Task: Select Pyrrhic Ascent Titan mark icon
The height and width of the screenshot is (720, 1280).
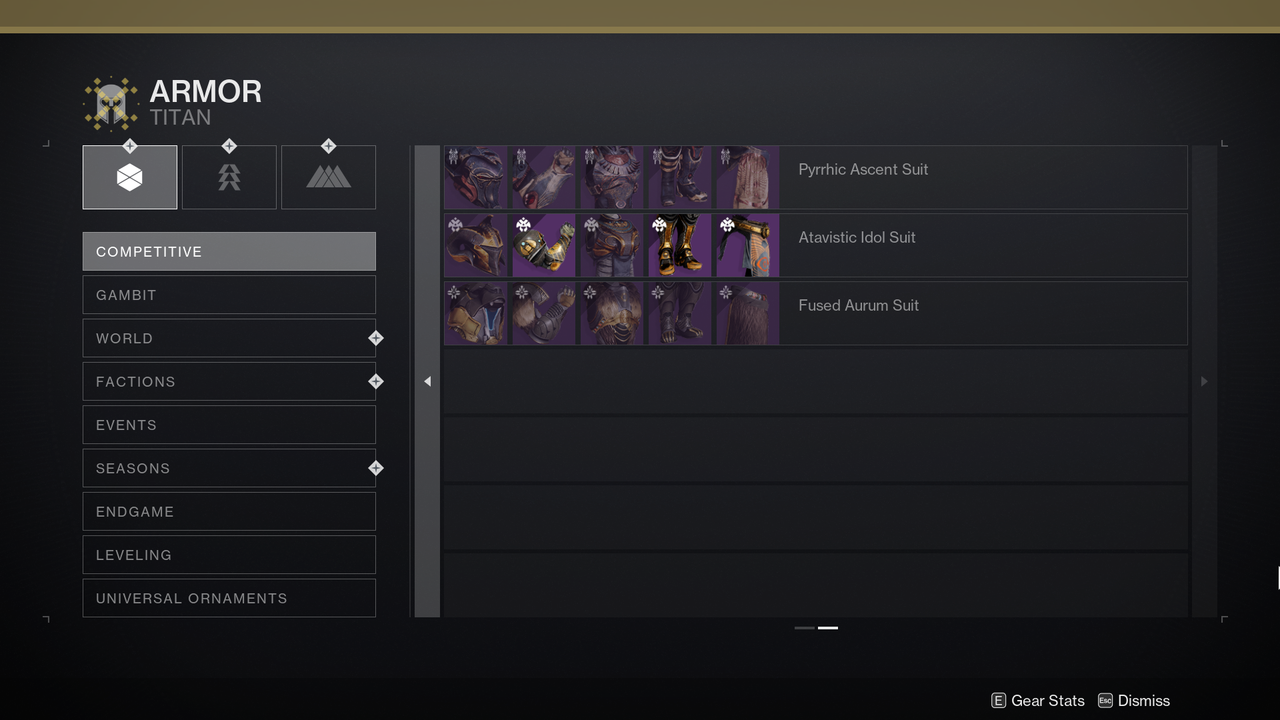Action: coord(748,177)
